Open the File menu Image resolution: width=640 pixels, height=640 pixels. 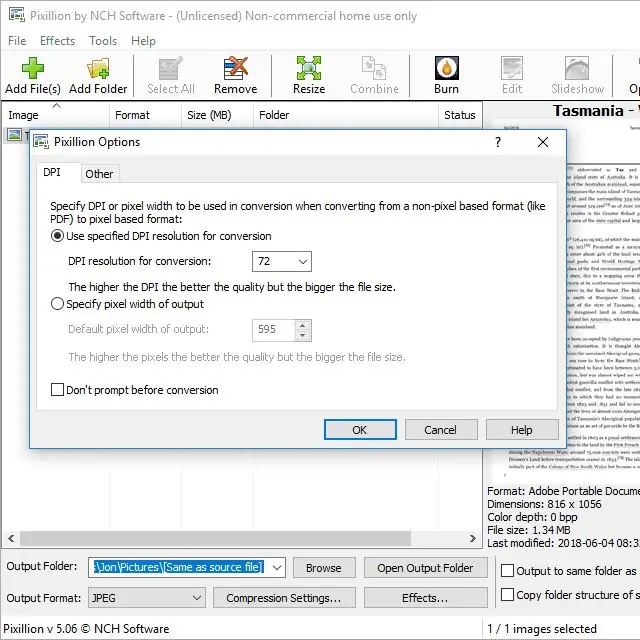tap(17, 41)
